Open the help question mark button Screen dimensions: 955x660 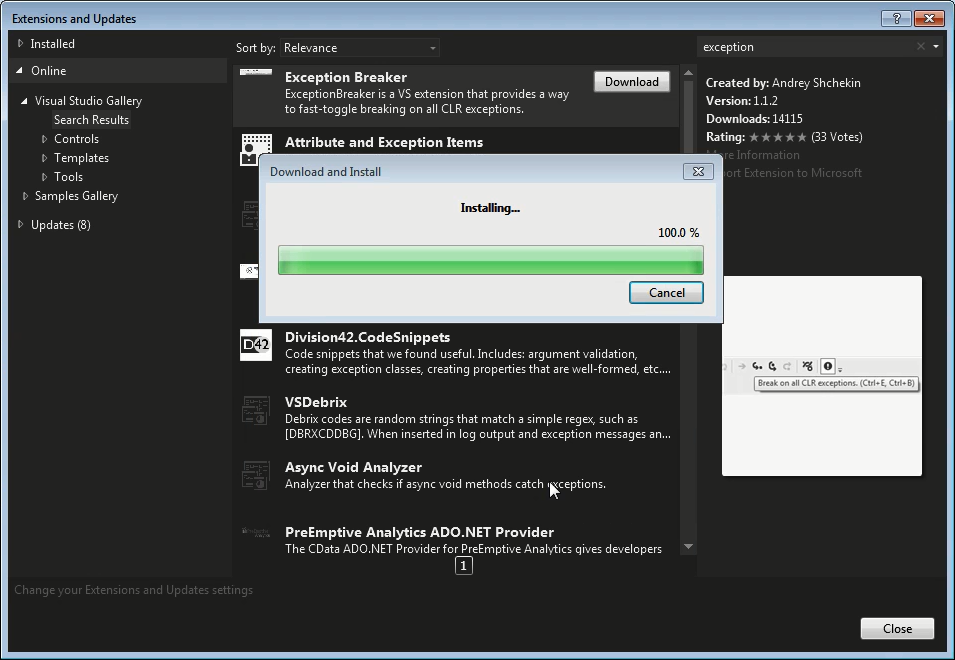(x=896, y=19)
